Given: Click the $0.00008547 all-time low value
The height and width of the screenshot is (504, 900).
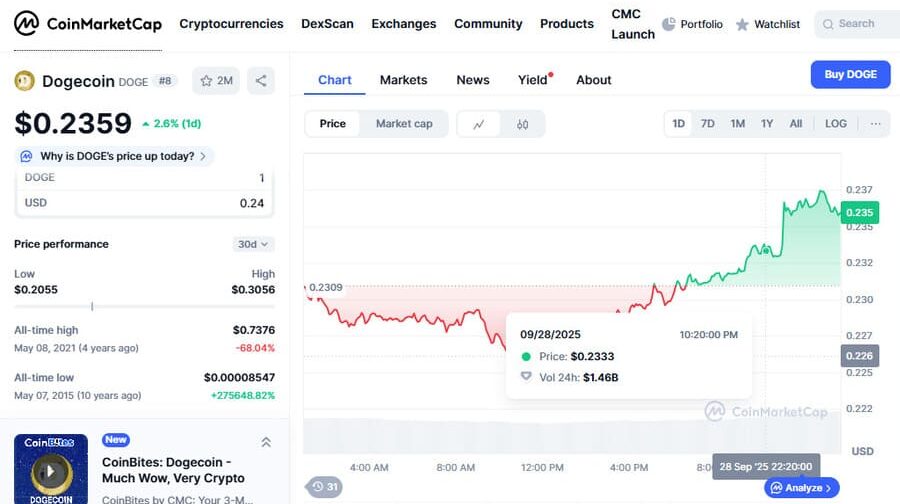Looking at the screenshot, I should coord(239,377).
